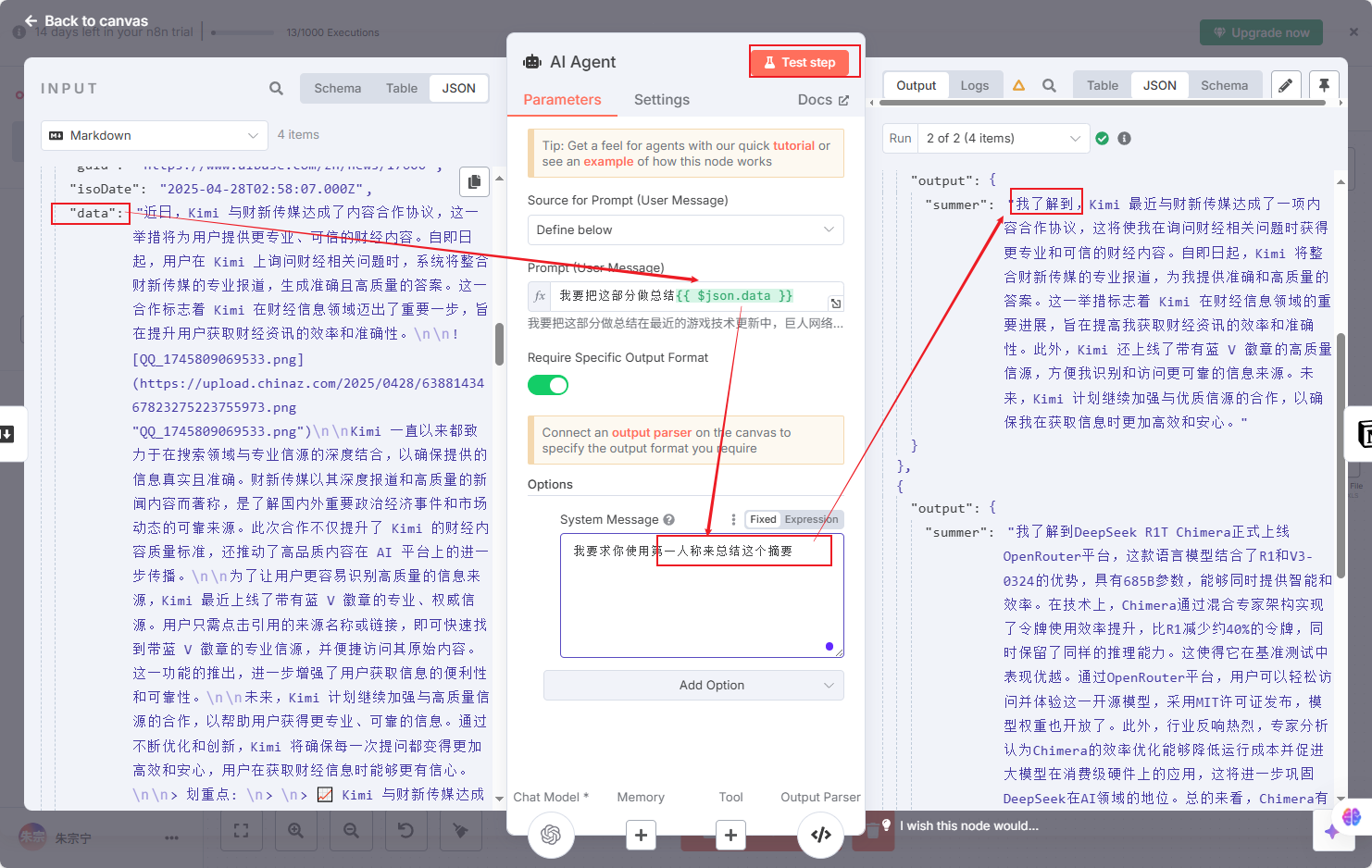Switch INPUT panel to Table view
Image resolution: width=1372 pixels, height=868 pixels.
(x=401, y=88)
